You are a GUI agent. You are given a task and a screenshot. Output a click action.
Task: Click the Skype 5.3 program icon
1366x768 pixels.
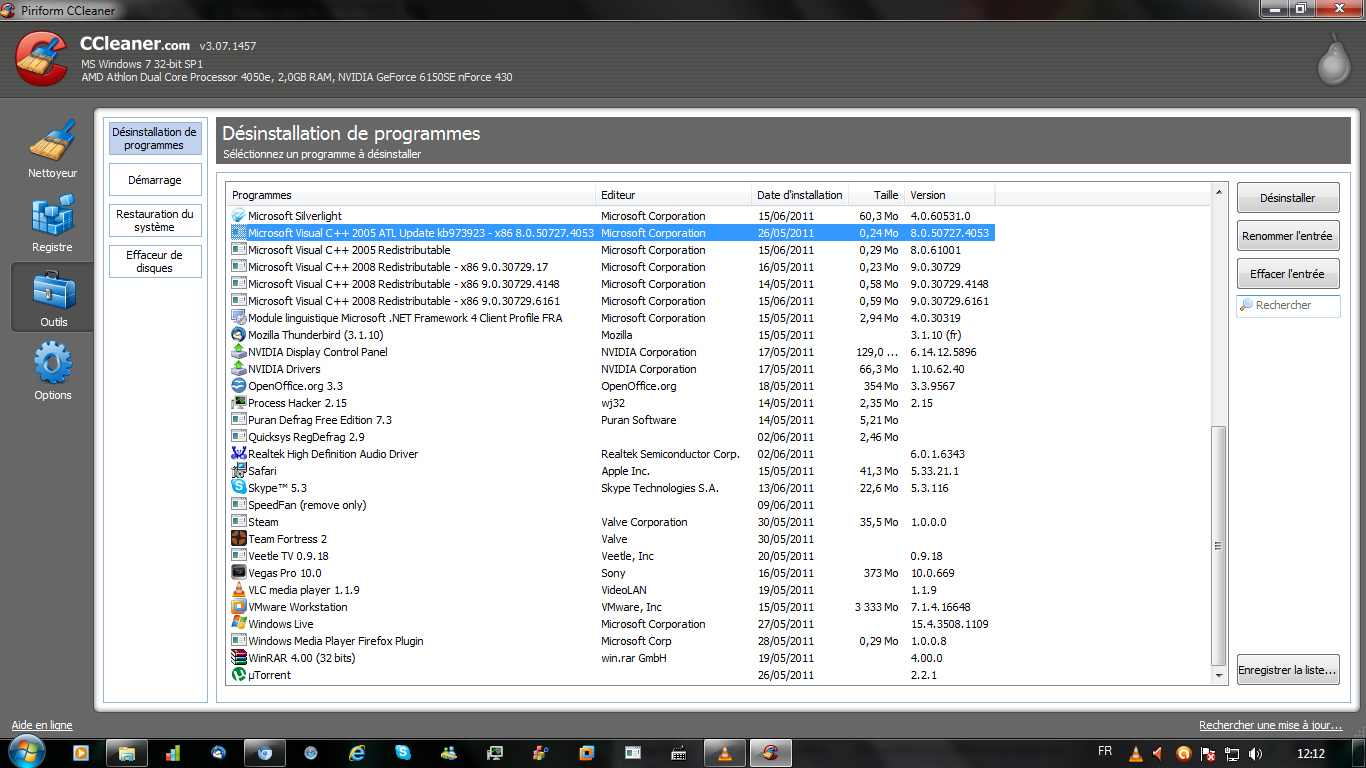tap(239, 488)
